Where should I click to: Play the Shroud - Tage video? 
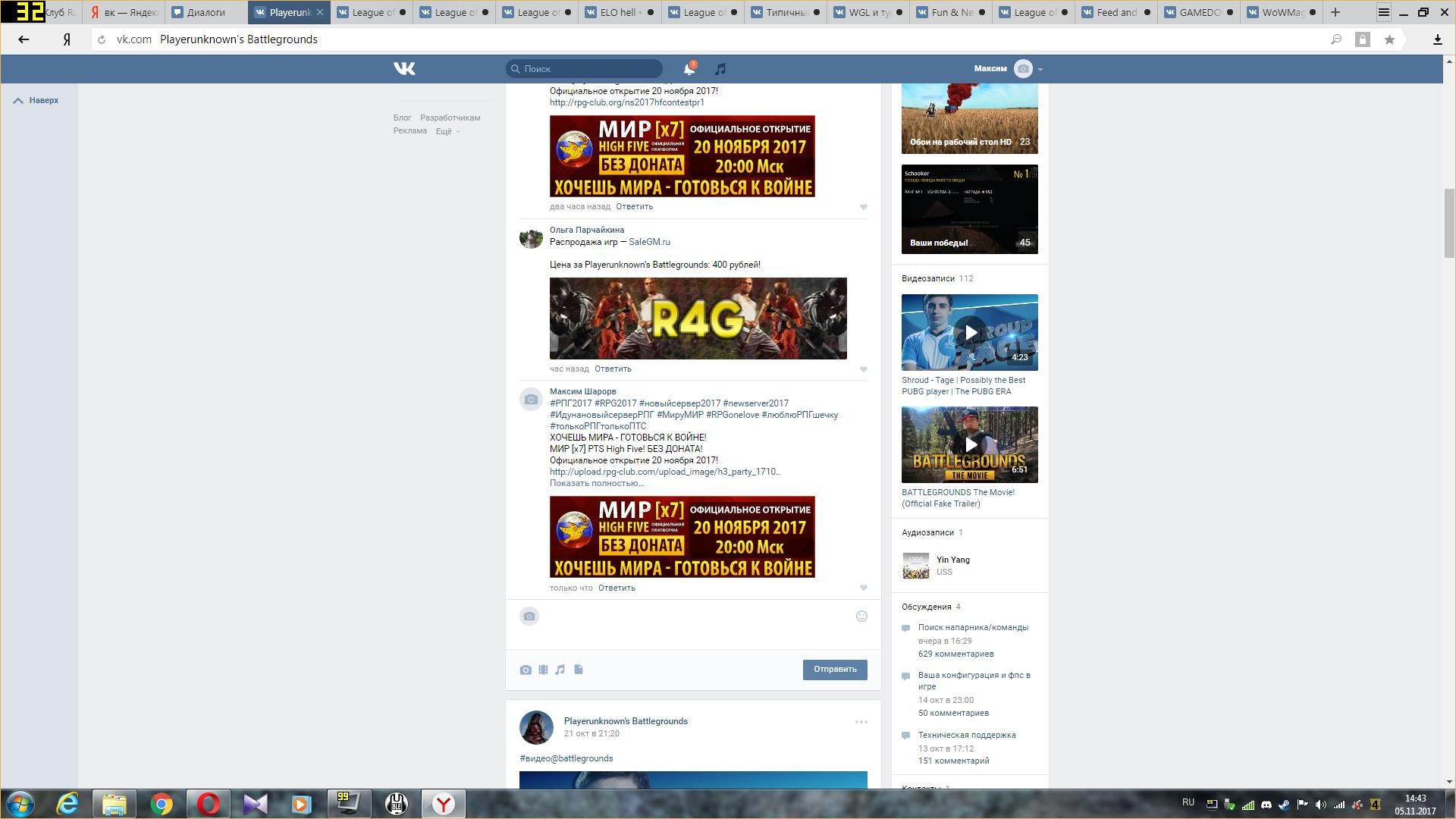coord(970,332)
